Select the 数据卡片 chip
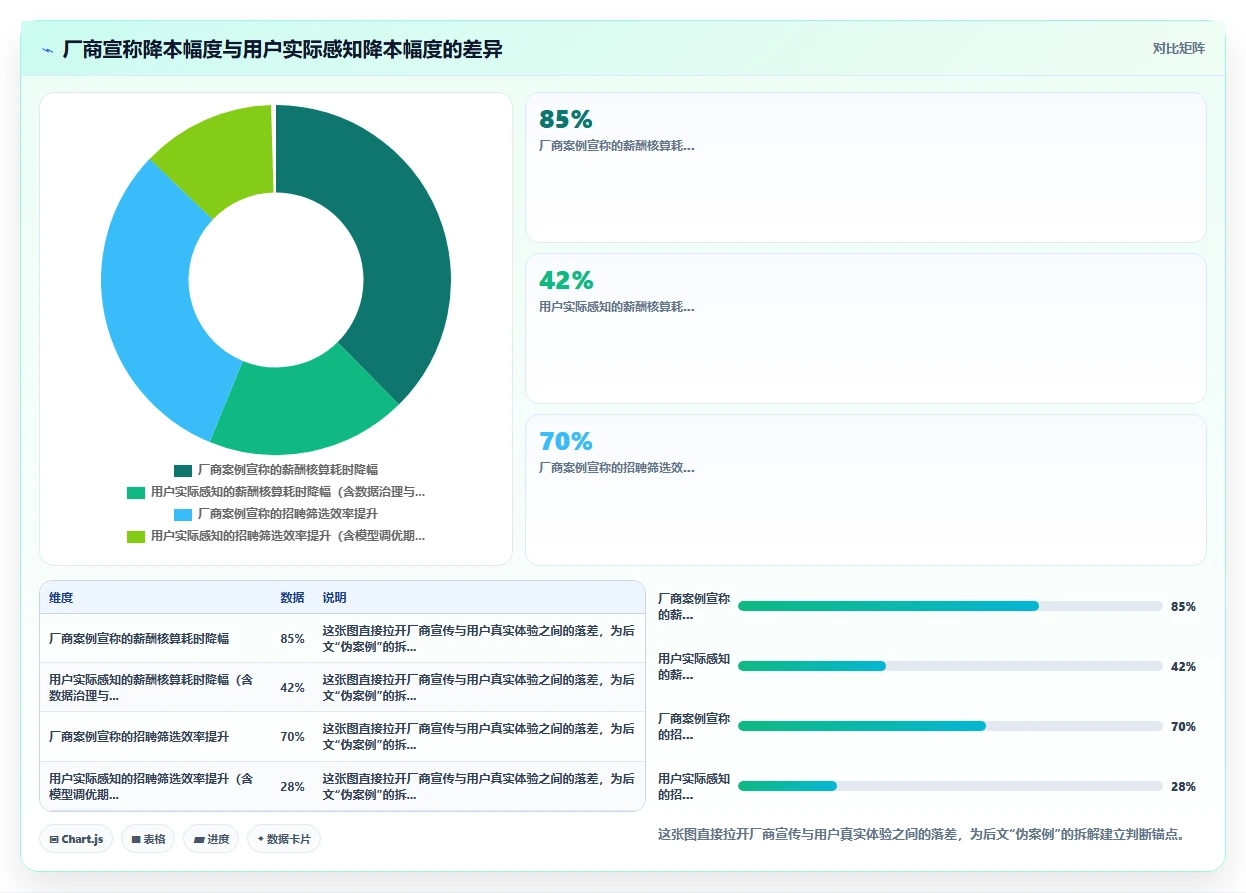 pos(284,839)
